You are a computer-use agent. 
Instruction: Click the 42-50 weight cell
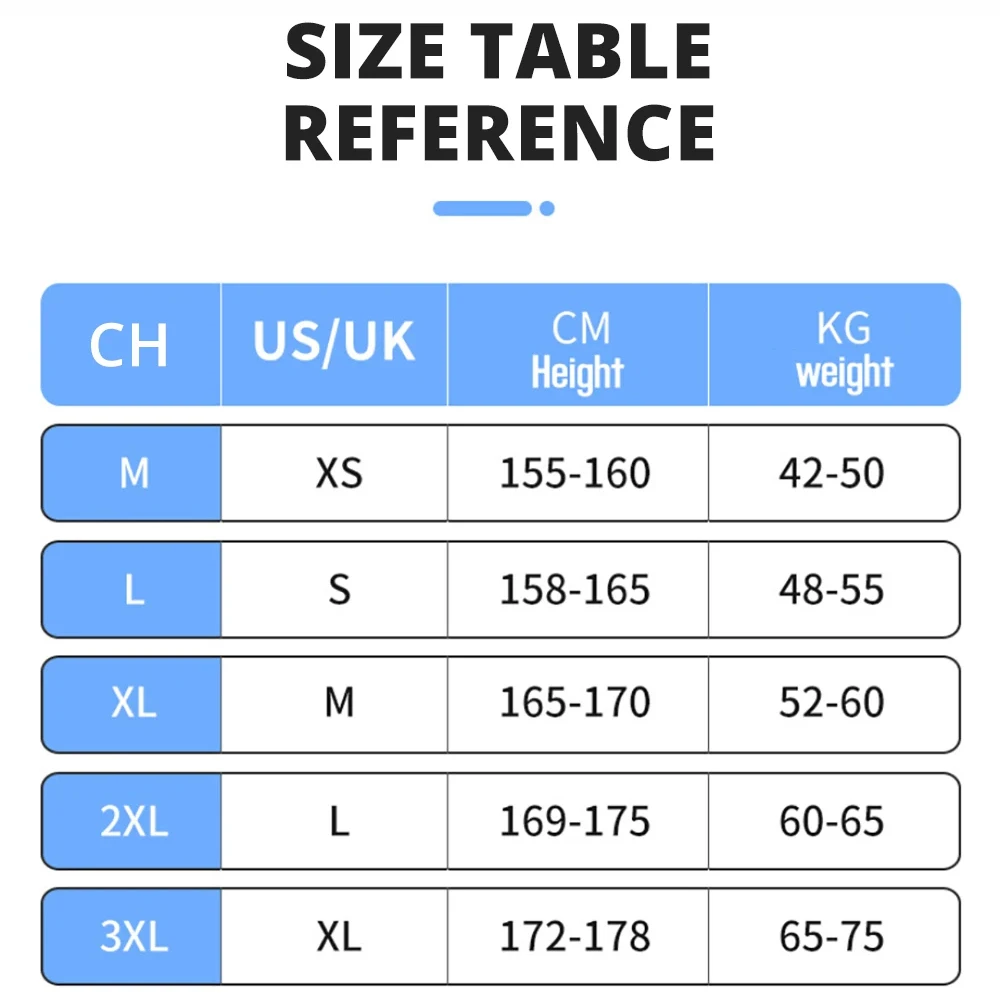pos(832,473)
